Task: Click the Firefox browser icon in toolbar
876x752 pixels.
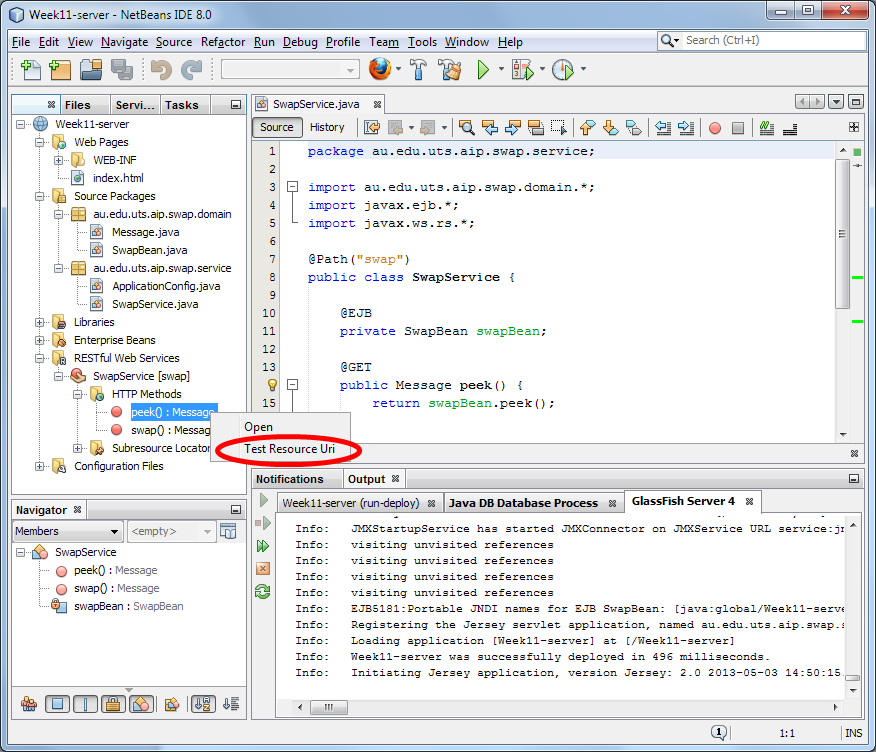Action: [379, 70]
